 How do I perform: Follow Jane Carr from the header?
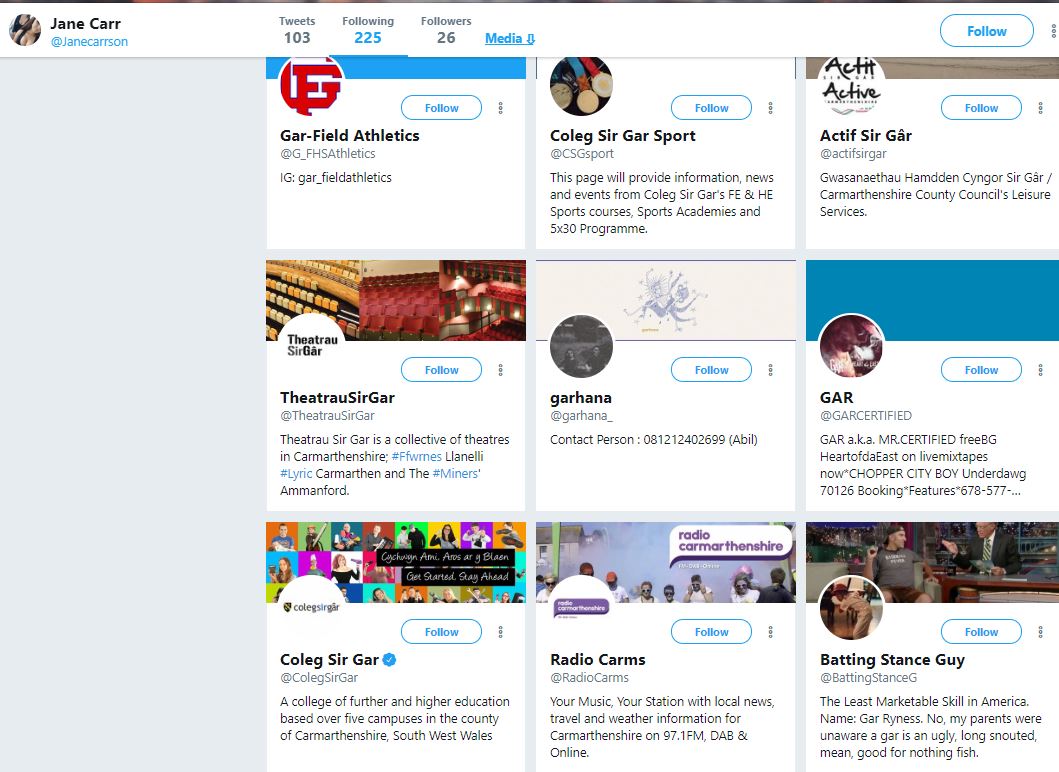987,31
